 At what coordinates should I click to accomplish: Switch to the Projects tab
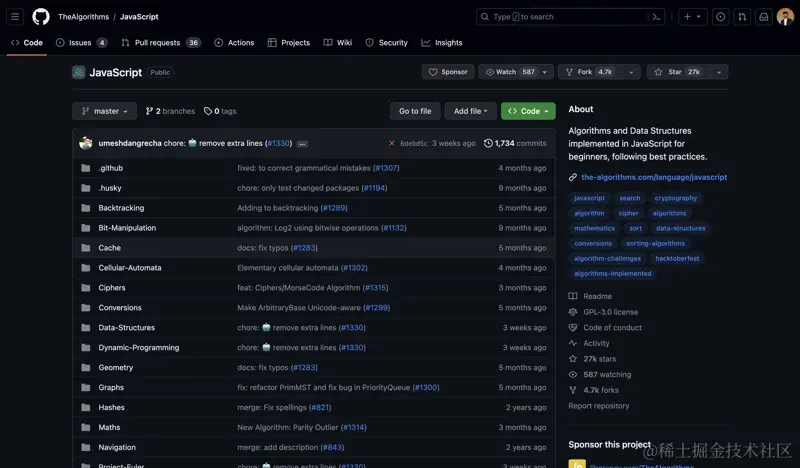click(289, 43)
